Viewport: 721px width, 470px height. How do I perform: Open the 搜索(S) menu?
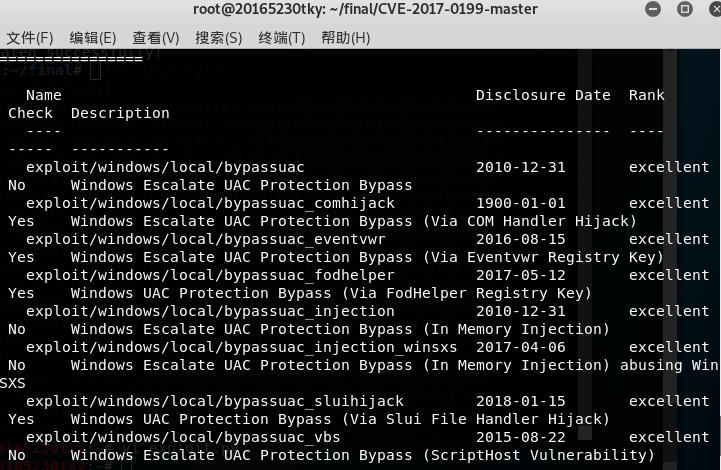click(218, 38)
